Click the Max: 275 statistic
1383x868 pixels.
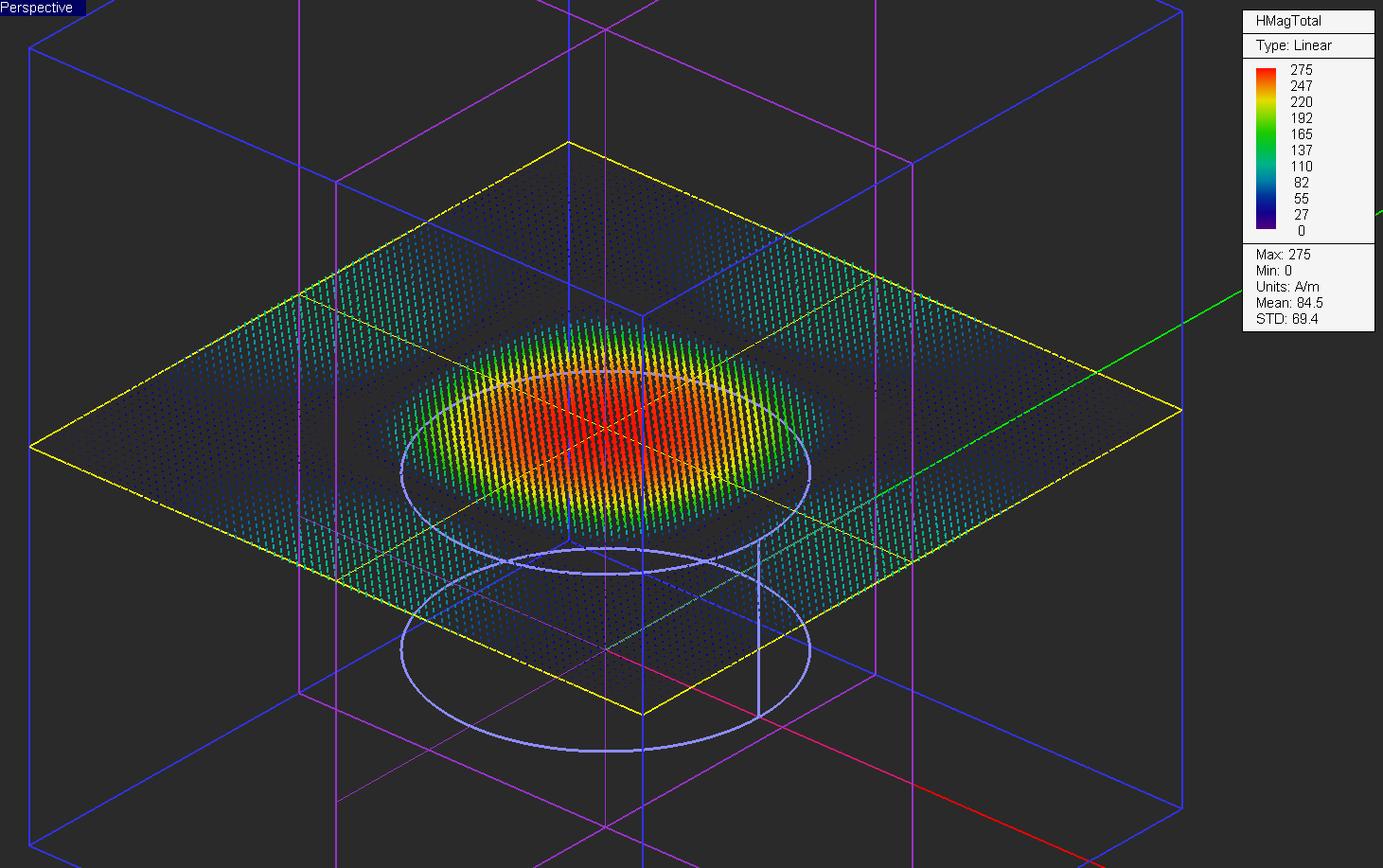click(x=1284, y=255)
